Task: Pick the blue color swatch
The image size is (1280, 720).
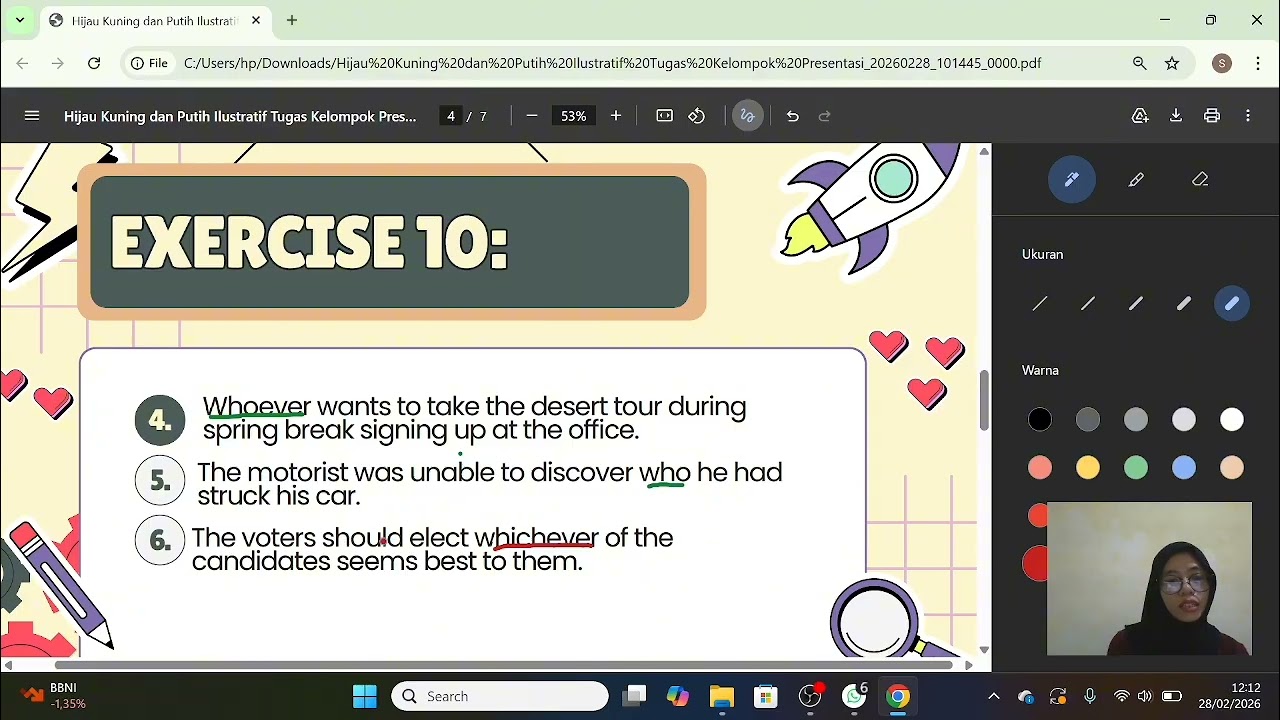Action: point(1184,468)
